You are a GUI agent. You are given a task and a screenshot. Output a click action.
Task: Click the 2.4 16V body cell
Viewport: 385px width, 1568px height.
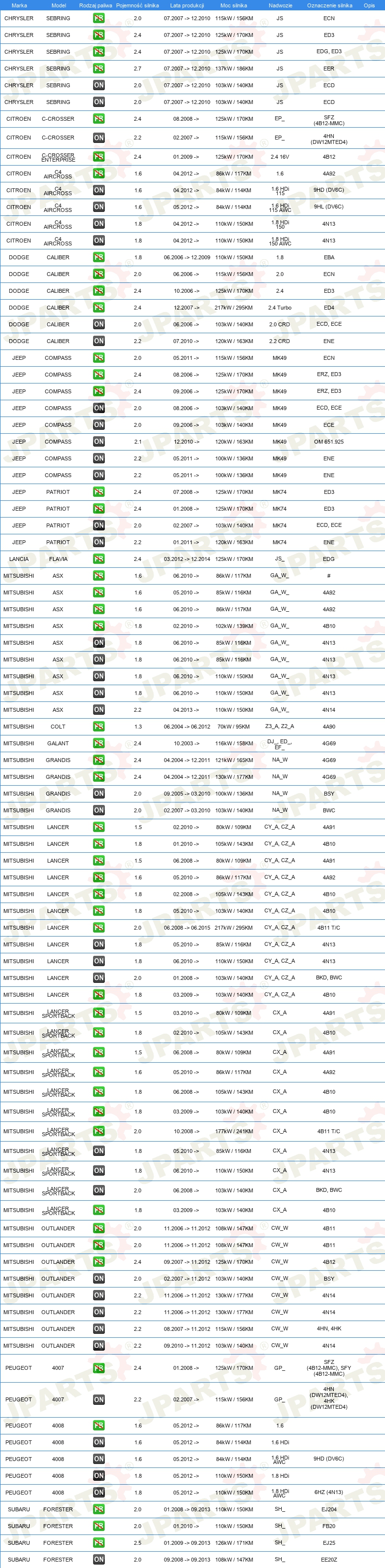coord(280,157)
